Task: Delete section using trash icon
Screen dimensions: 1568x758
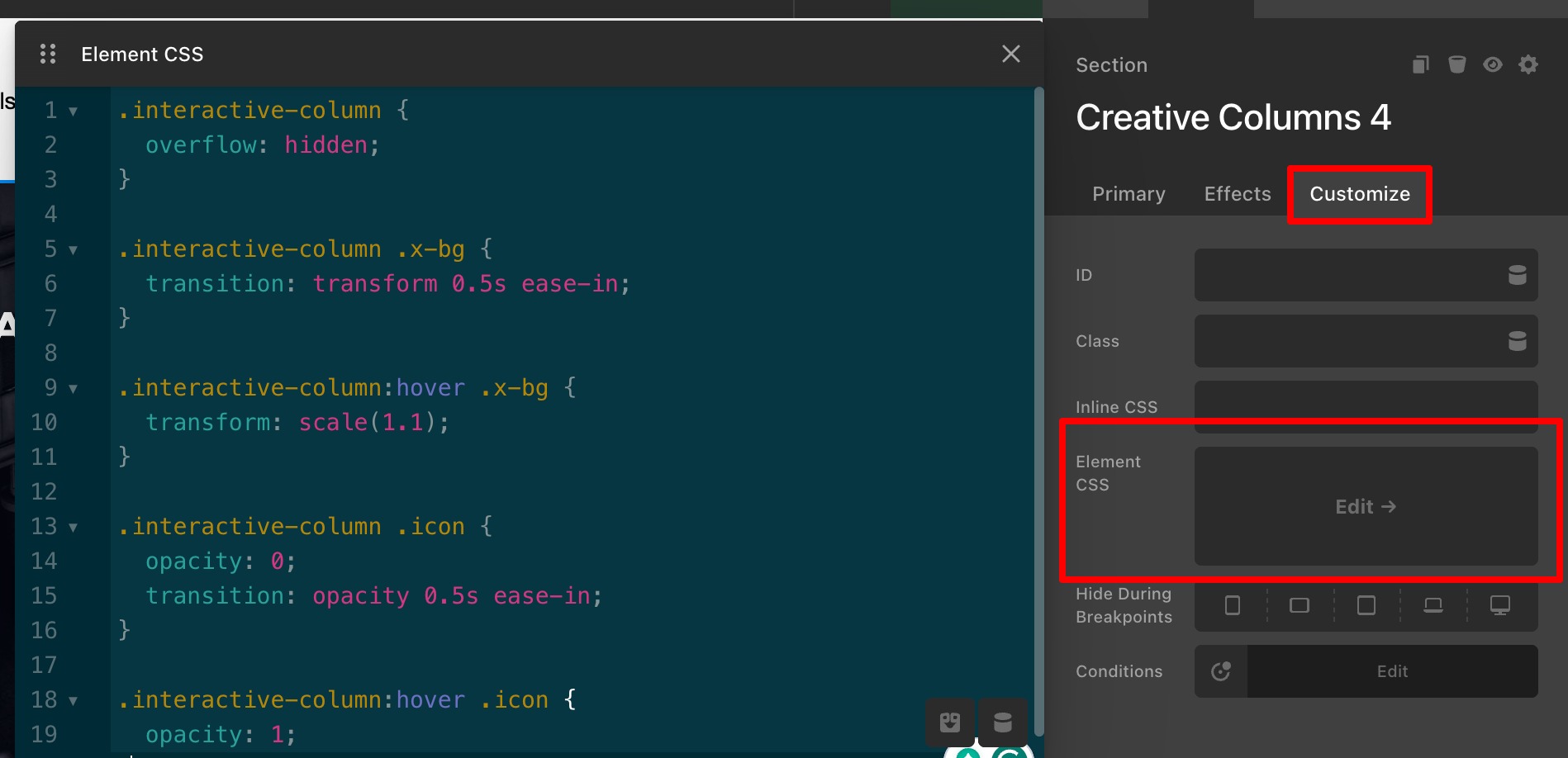Action: 1456,64
